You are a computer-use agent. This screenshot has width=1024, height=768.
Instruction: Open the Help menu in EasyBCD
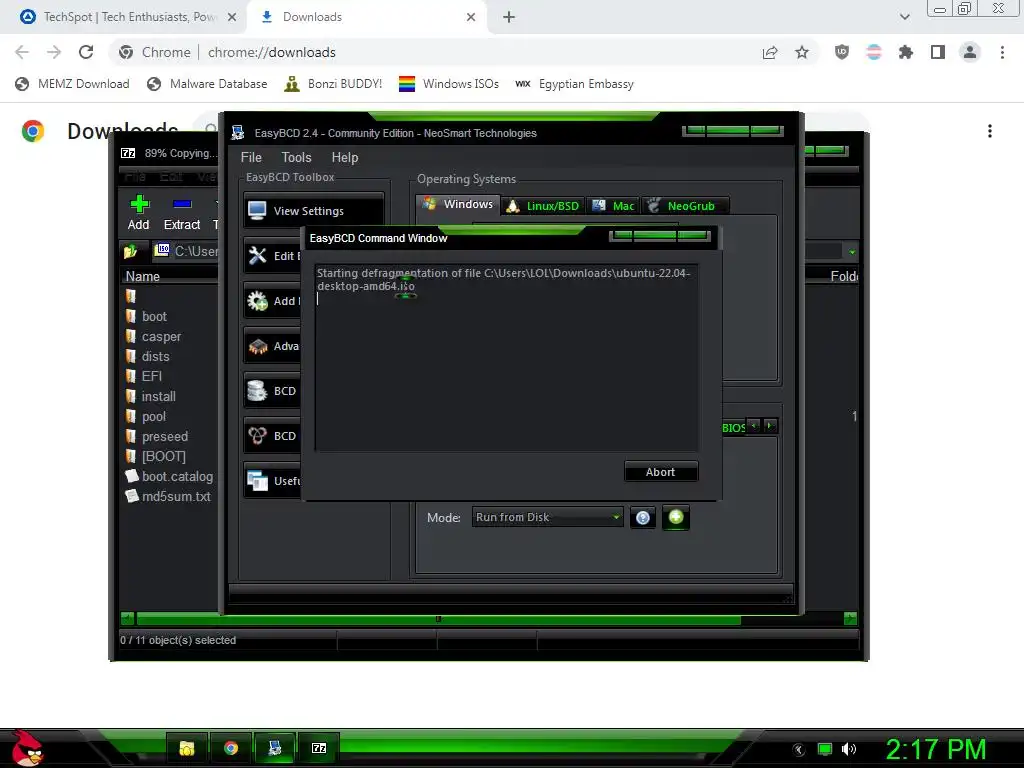(x=344, y=157)
